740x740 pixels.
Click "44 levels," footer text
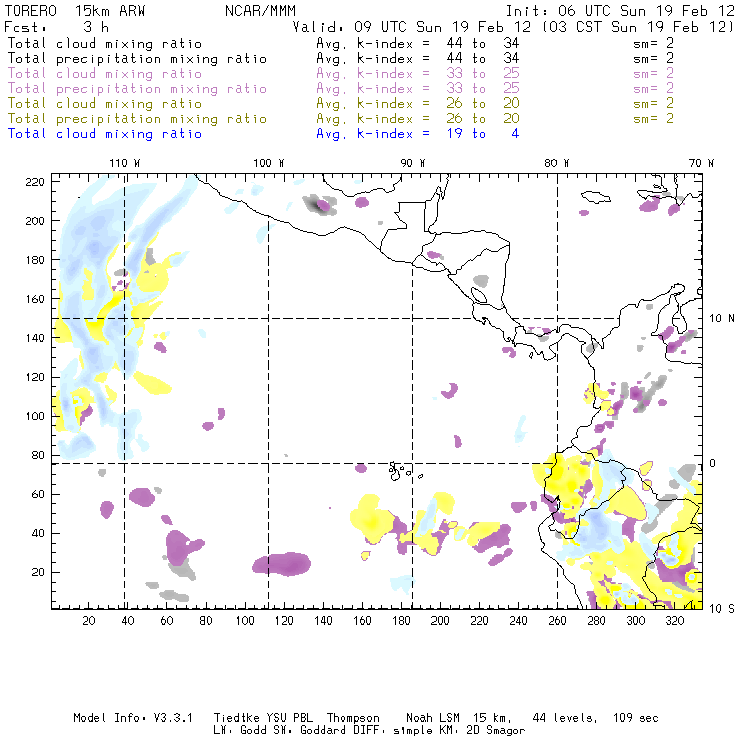click(x=565, y=718)
